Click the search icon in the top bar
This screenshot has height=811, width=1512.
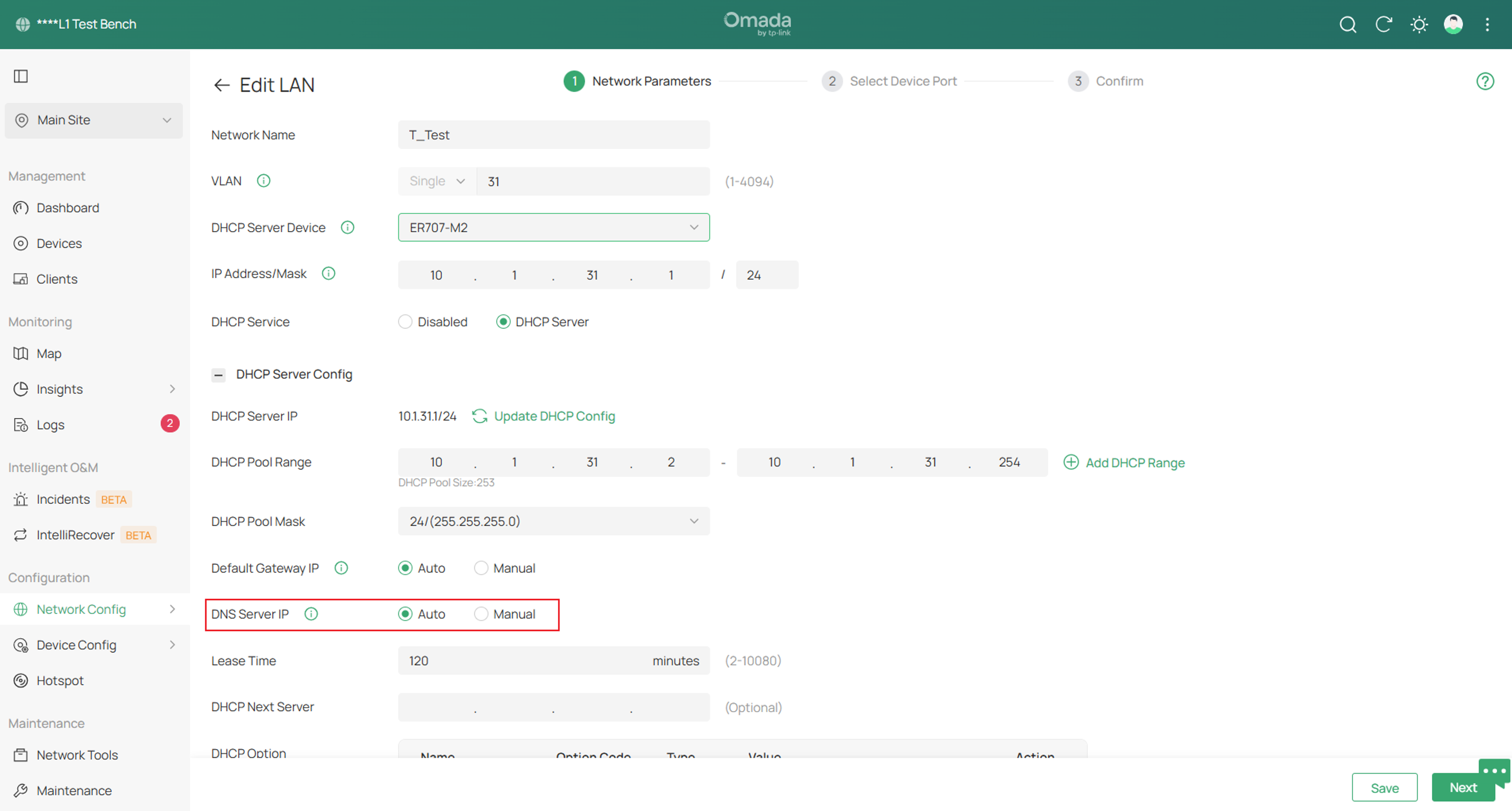1348,24
